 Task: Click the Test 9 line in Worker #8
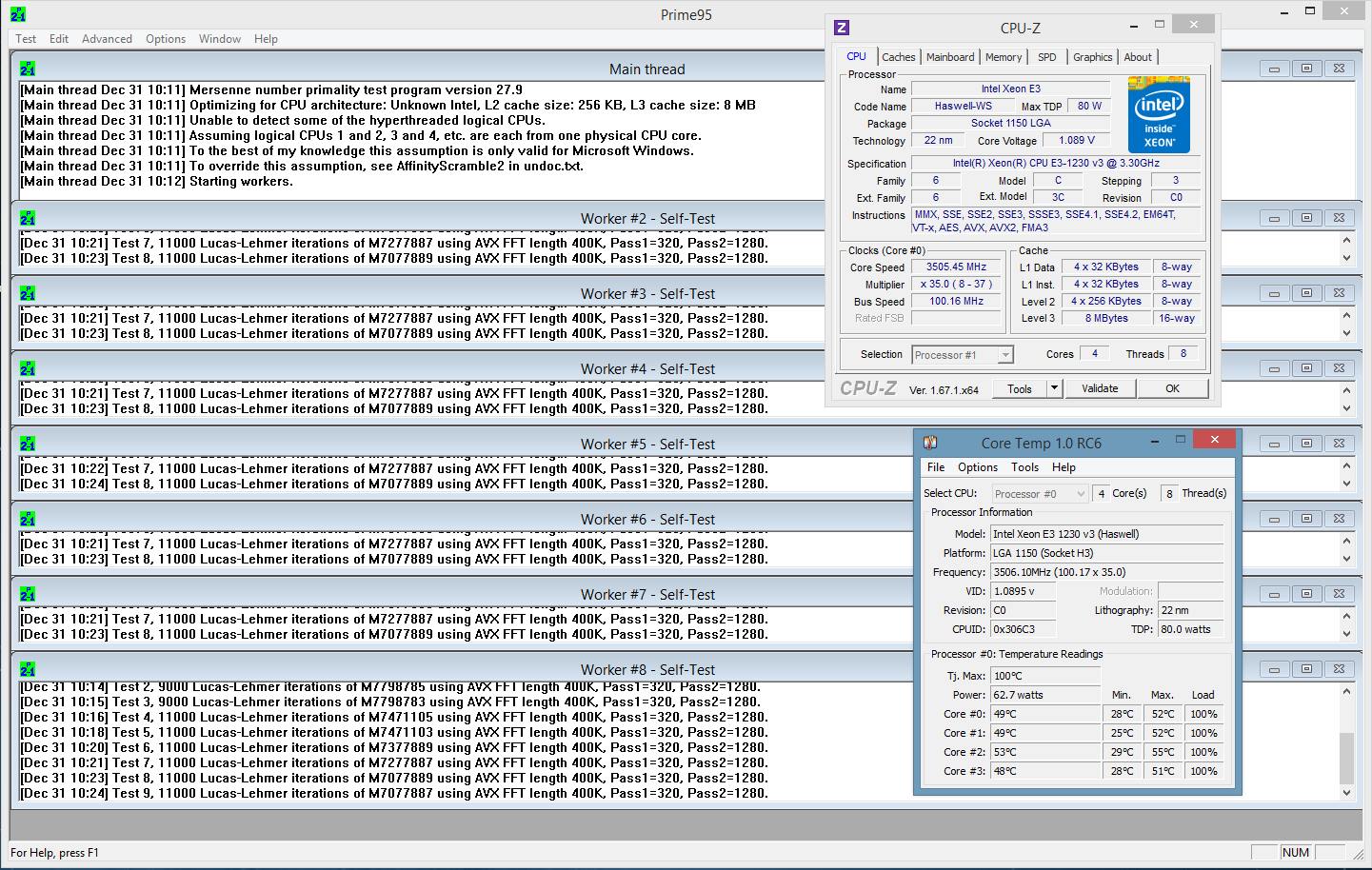click(393, 793)
